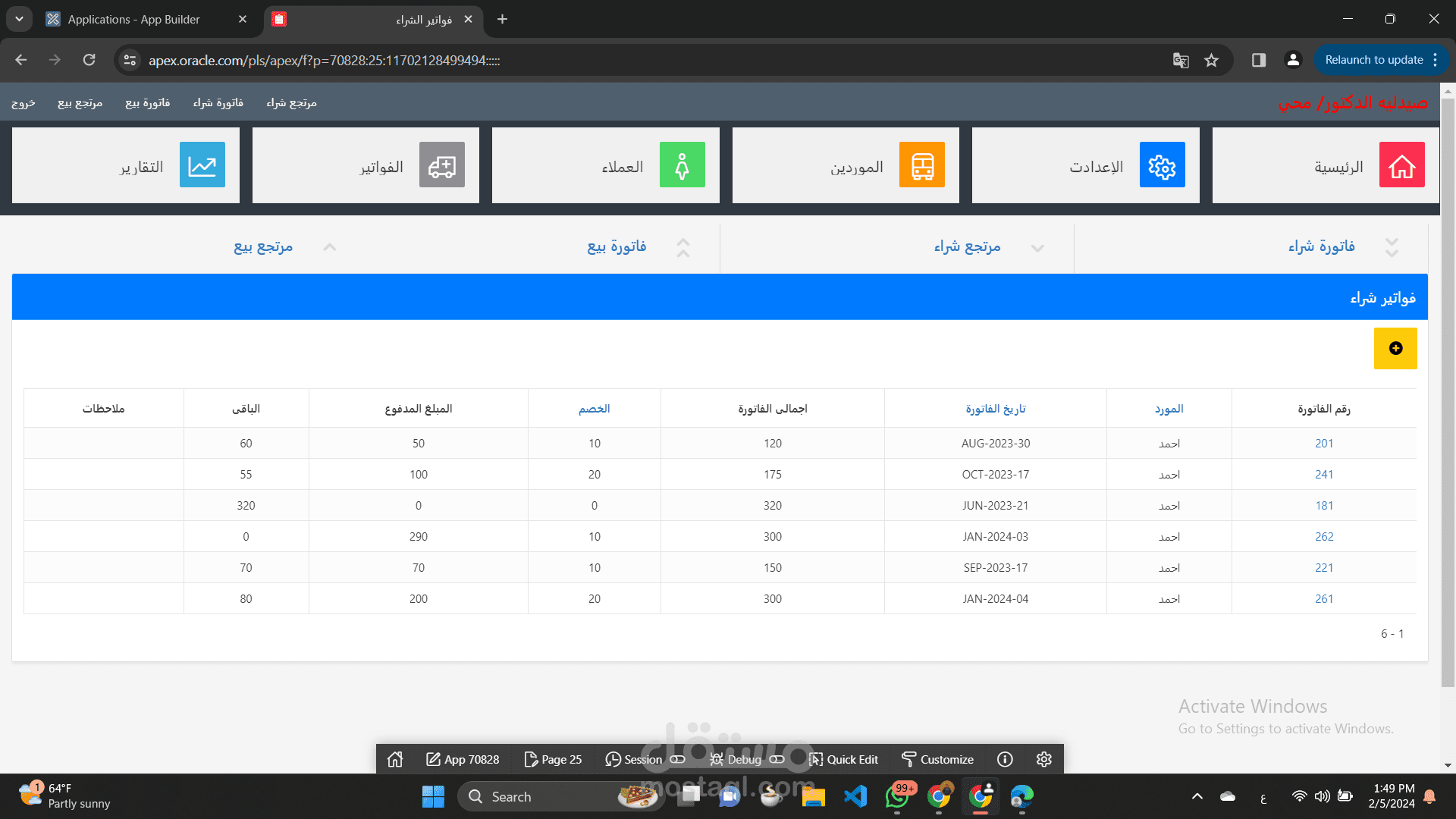Activate Quick Edit in developer toolbar

click(x=843, y=759)
